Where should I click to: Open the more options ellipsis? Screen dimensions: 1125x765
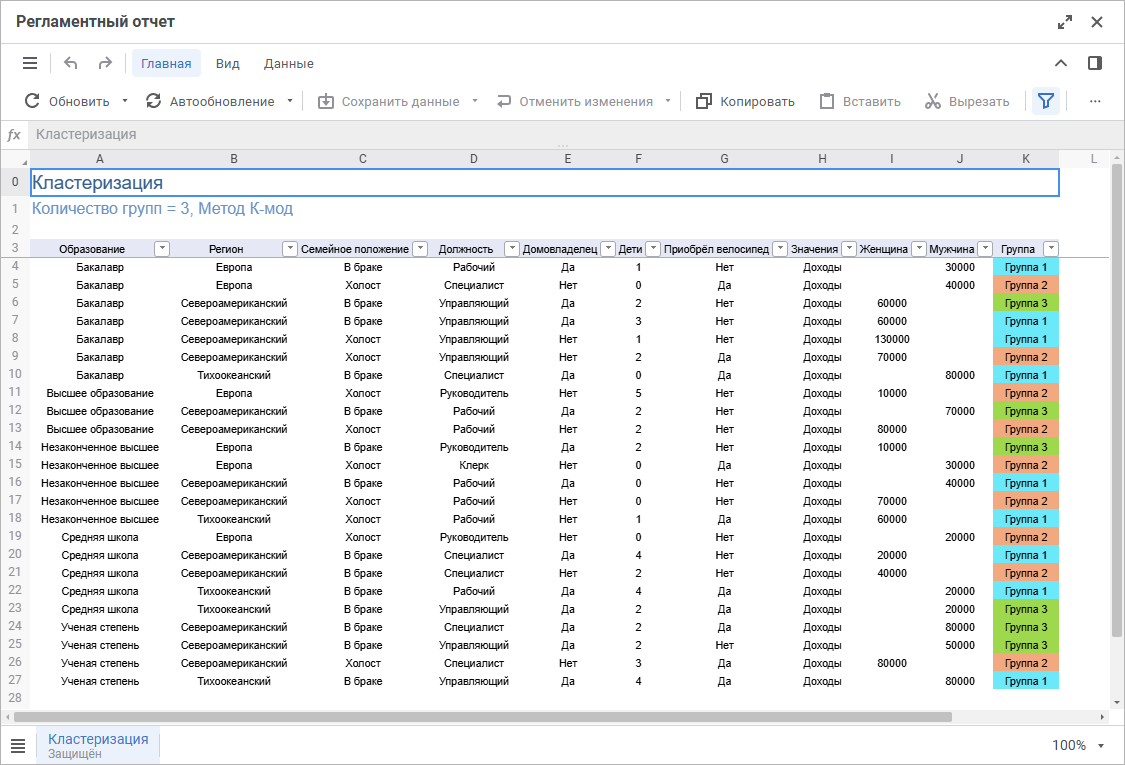[1095, 101]
